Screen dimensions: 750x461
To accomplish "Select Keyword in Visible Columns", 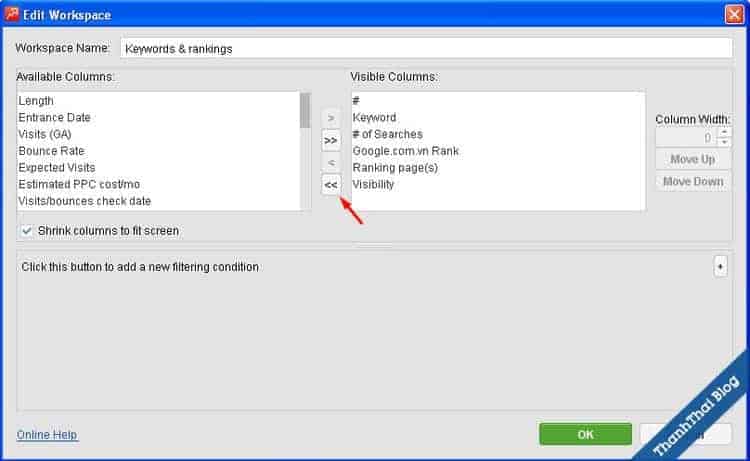I will click(374, 118).
